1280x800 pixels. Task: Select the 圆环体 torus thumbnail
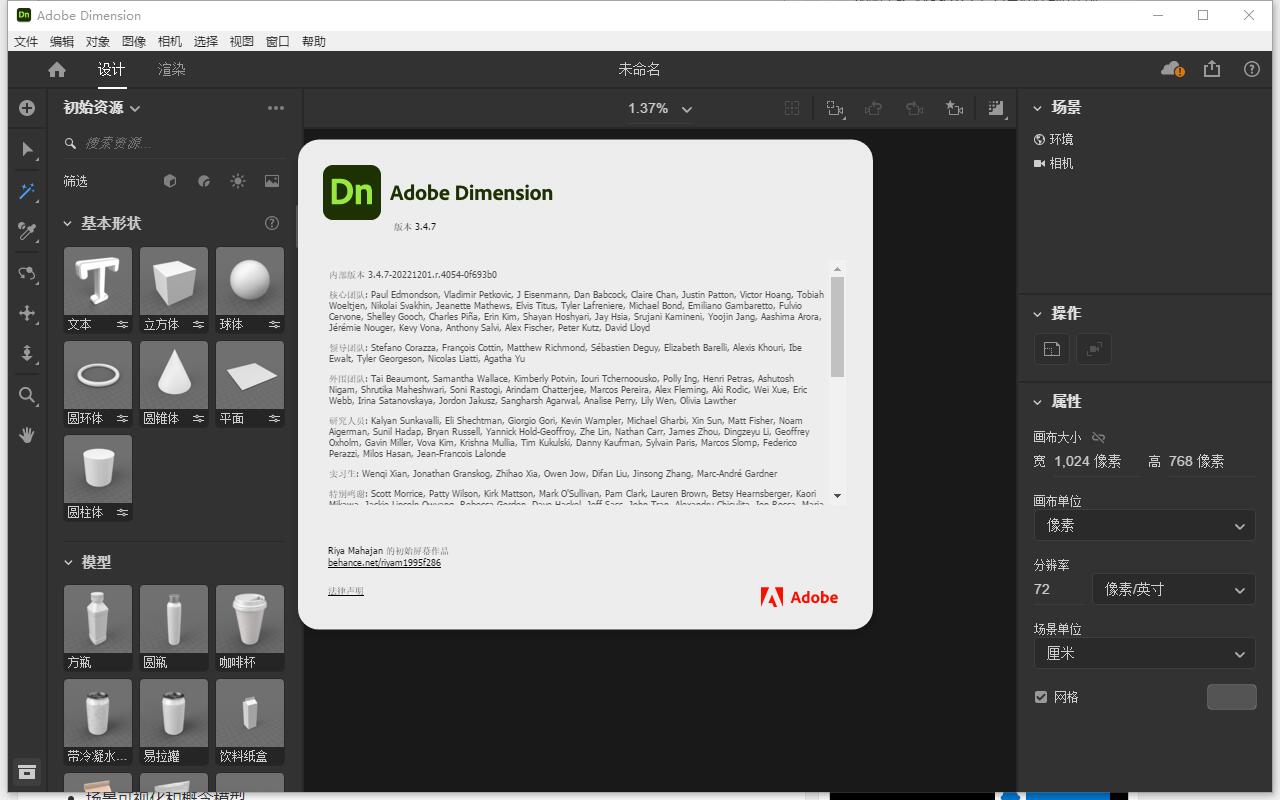point(98,375)
